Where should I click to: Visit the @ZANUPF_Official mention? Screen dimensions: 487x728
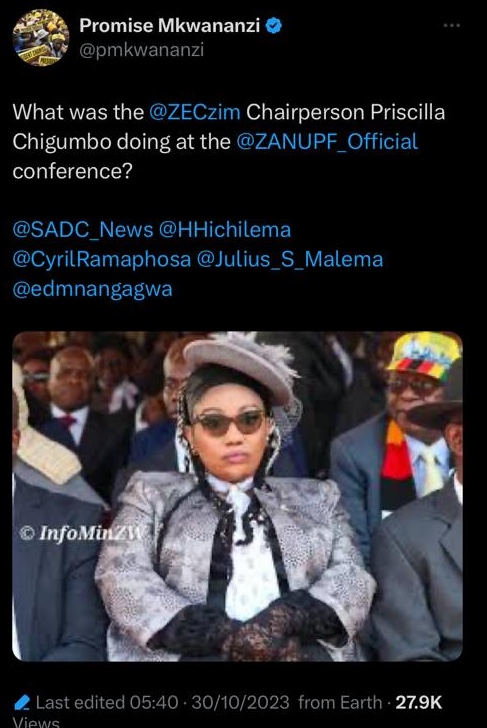tap(327, 142)
